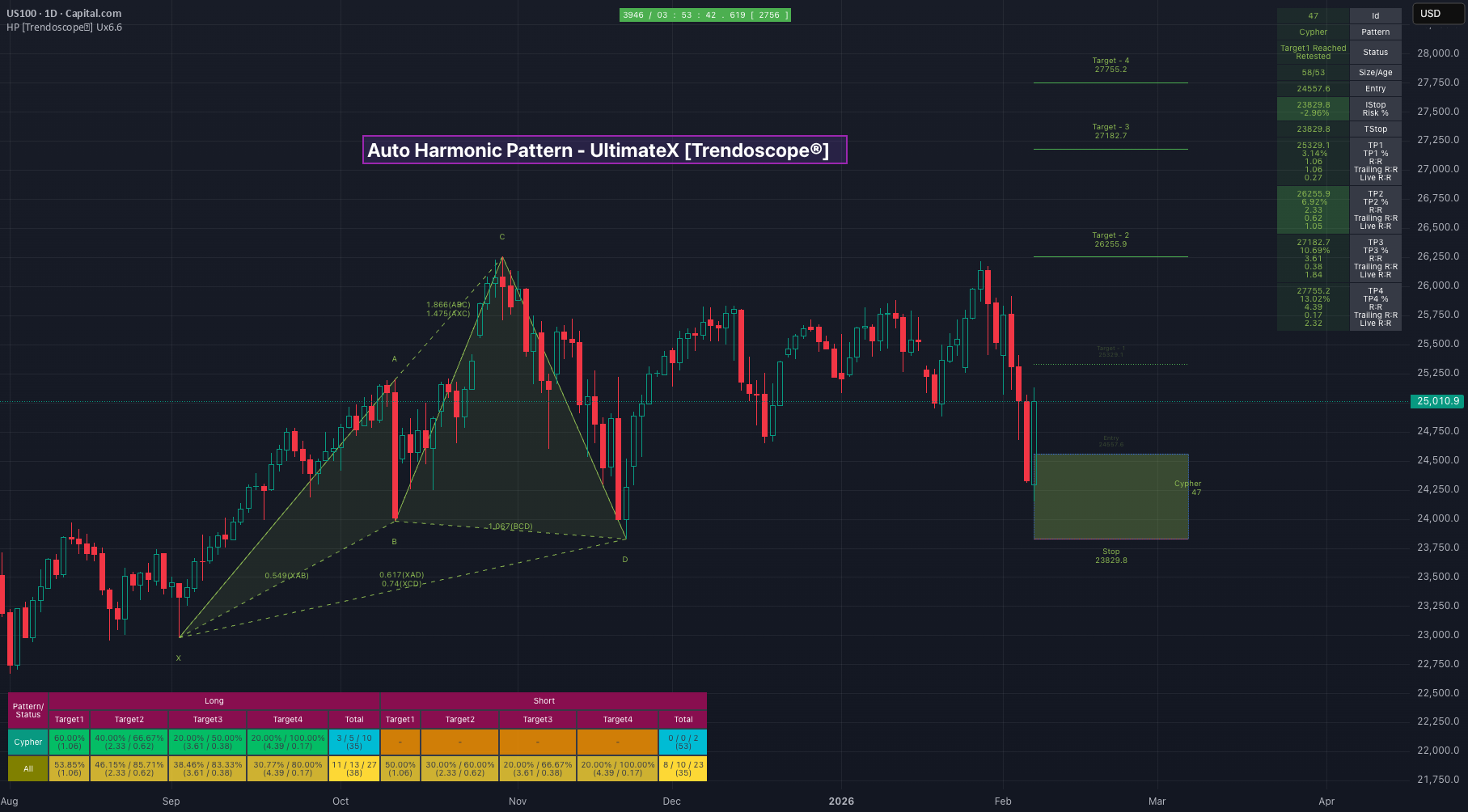Click the Nov label on the time axis
Screen dimensions: 1468x812
(518, 801)
